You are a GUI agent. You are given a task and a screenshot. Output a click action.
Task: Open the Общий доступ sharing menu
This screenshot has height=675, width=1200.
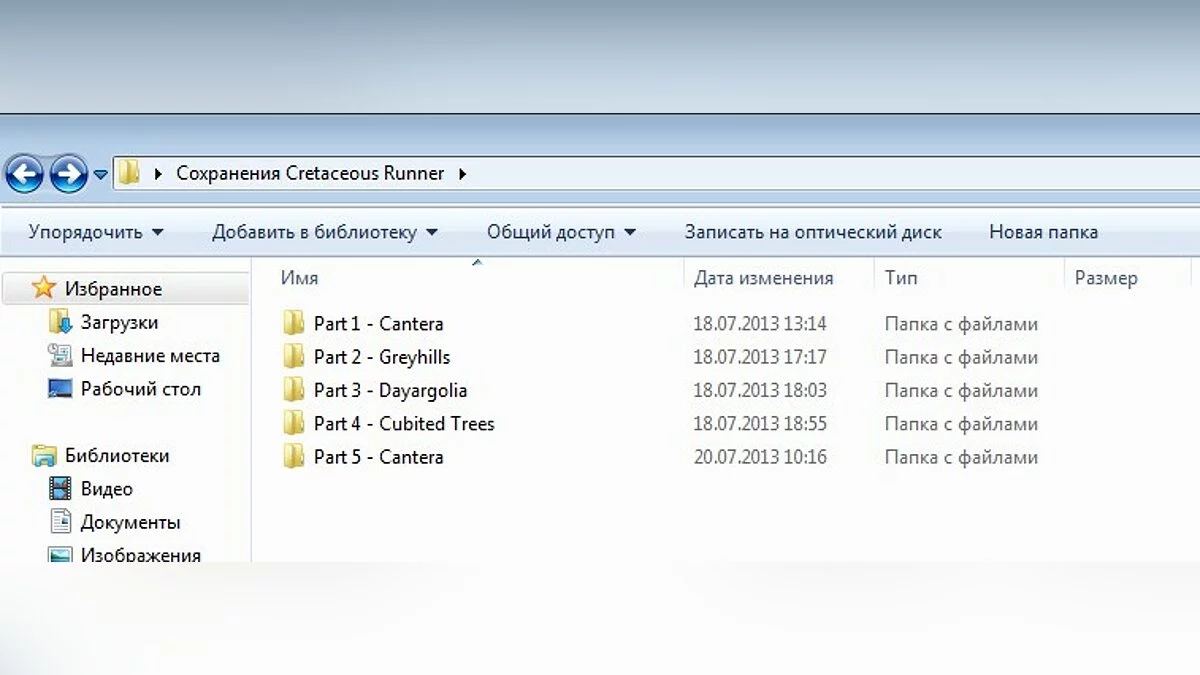[561, 232]
